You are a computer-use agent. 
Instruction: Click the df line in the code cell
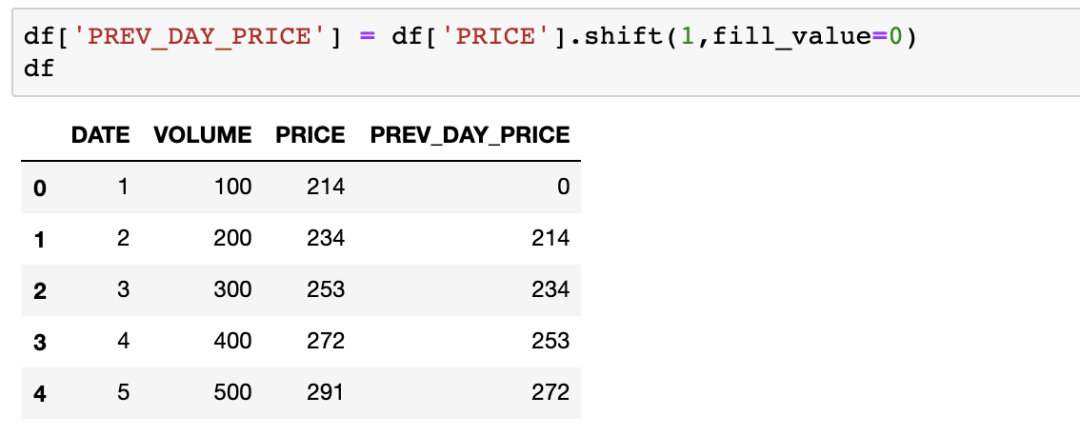coord(39,69)
